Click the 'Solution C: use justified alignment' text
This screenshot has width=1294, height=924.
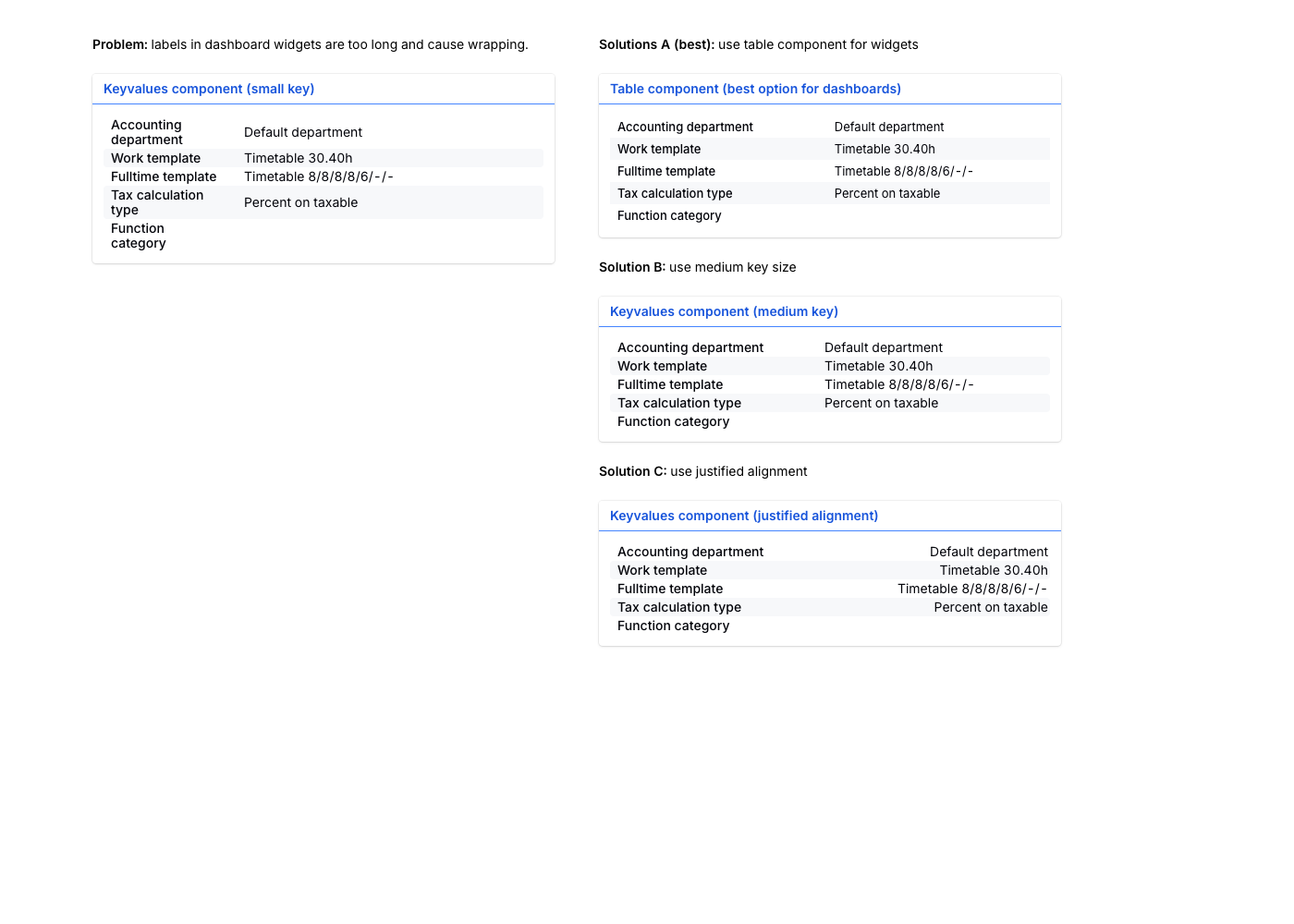tap(702, 471)
